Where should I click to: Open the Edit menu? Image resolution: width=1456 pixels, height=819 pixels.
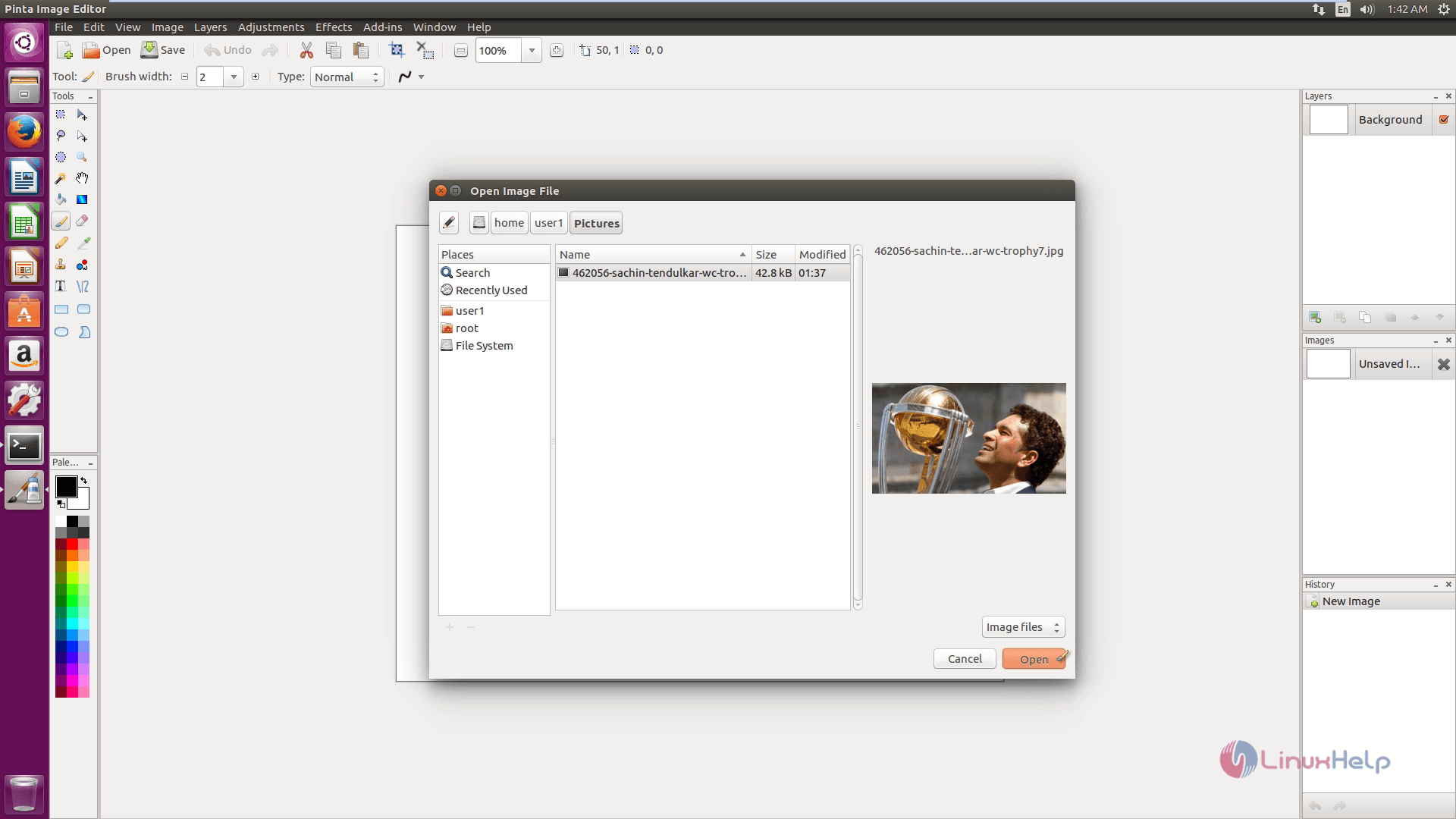tap(94, 27)
